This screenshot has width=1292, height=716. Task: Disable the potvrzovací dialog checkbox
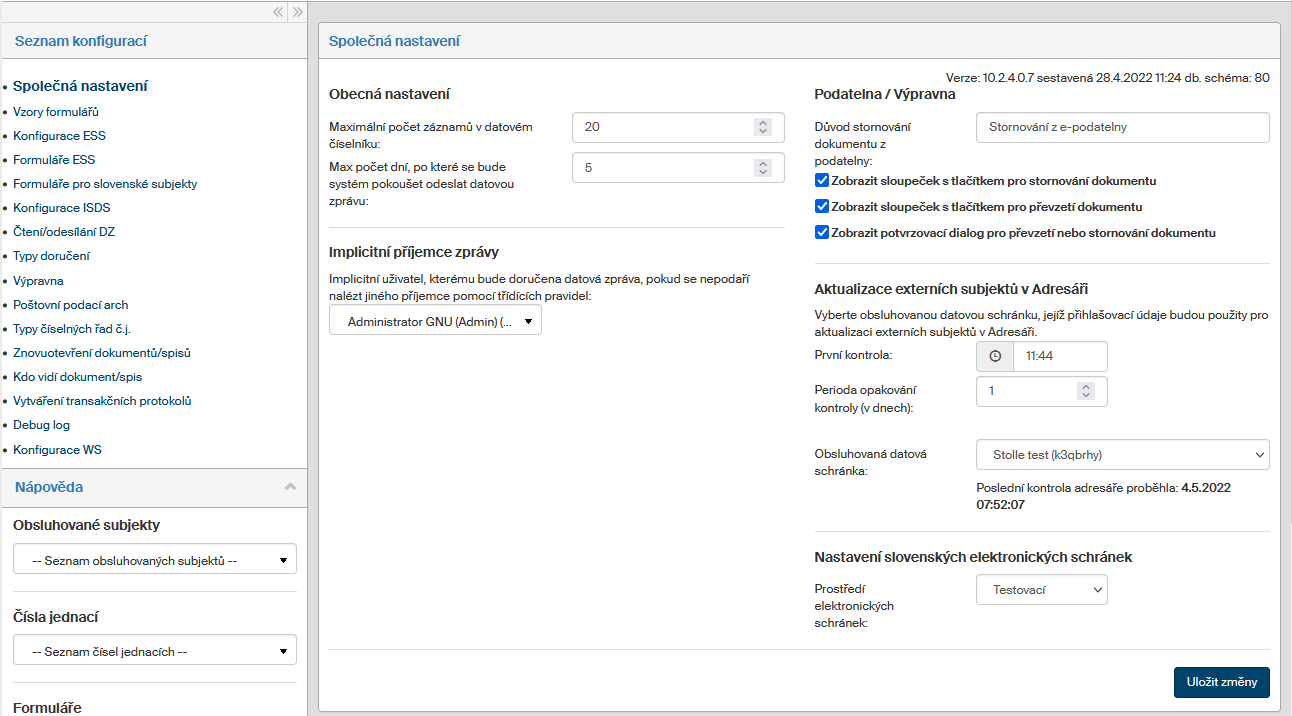(822, 233)
